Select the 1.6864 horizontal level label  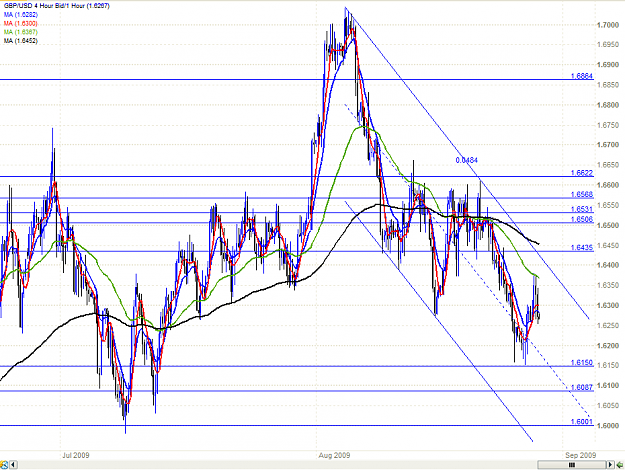pyautogui.click(x=582, y=76)
